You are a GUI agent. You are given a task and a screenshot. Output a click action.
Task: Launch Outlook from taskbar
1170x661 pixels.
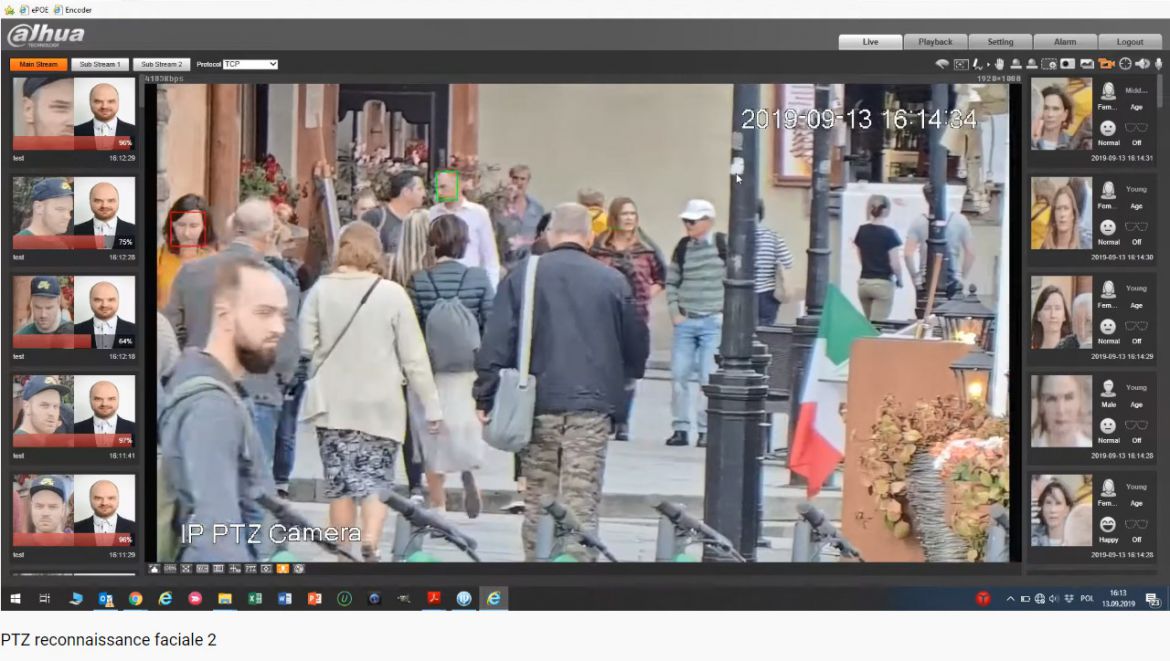[x=105, y=598]
